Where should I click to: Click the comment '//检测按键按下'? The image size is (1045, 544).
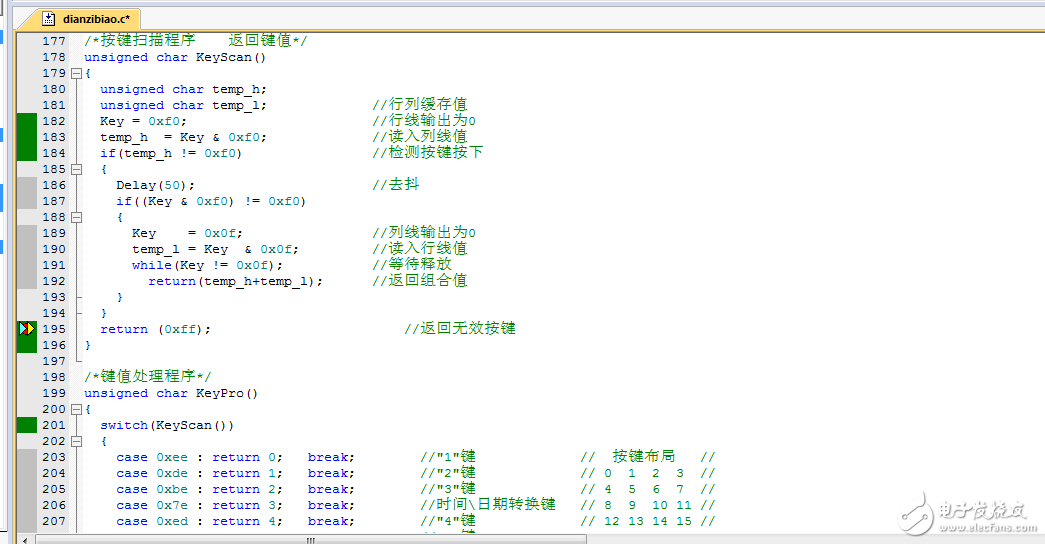pyautogui.click(x=427, y=153)
